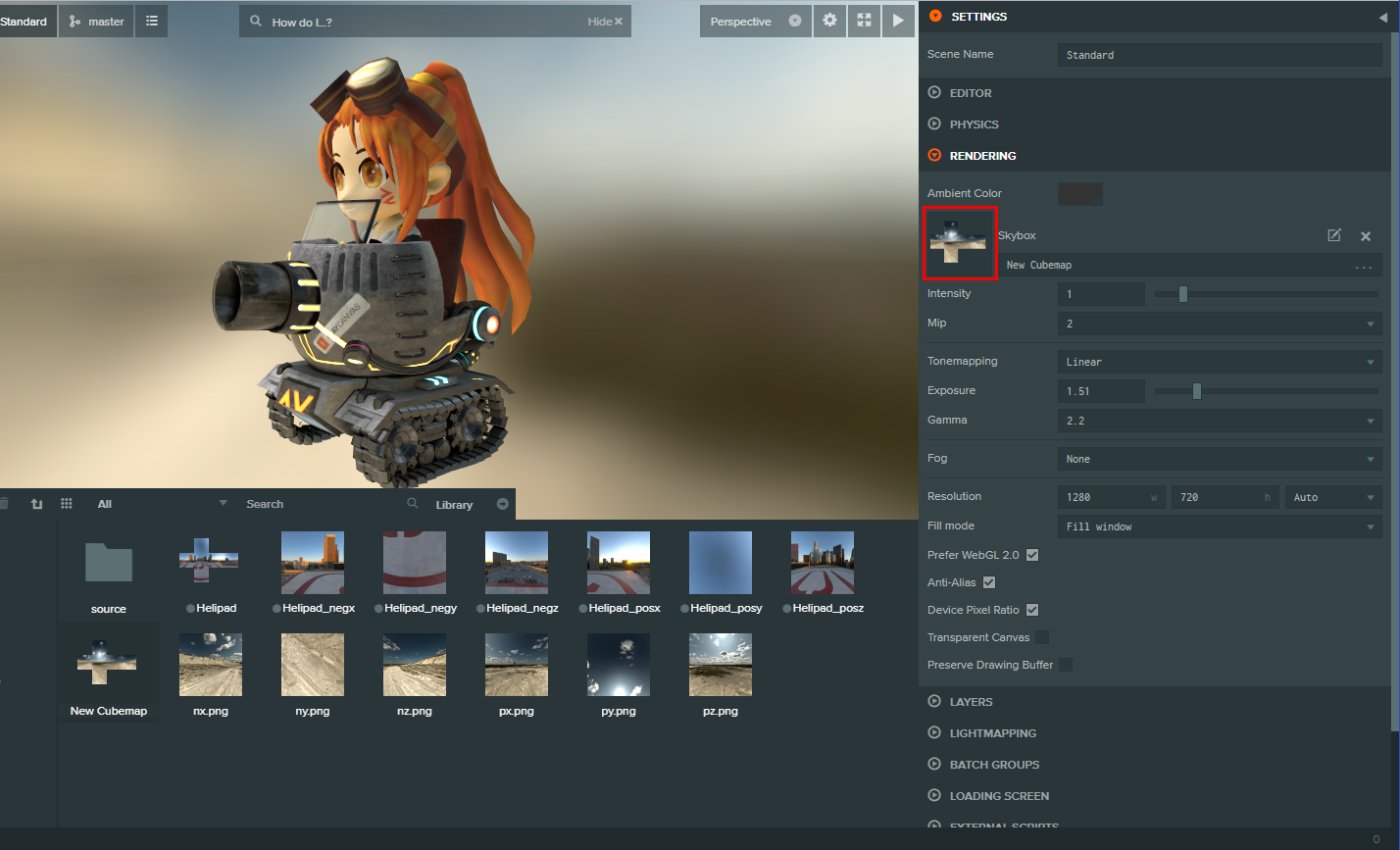The height and width of the screenshot is (850, 1400).
Task: Toggle Prefer WebGL 2.0 checkbox
Action: [1031, 555]
